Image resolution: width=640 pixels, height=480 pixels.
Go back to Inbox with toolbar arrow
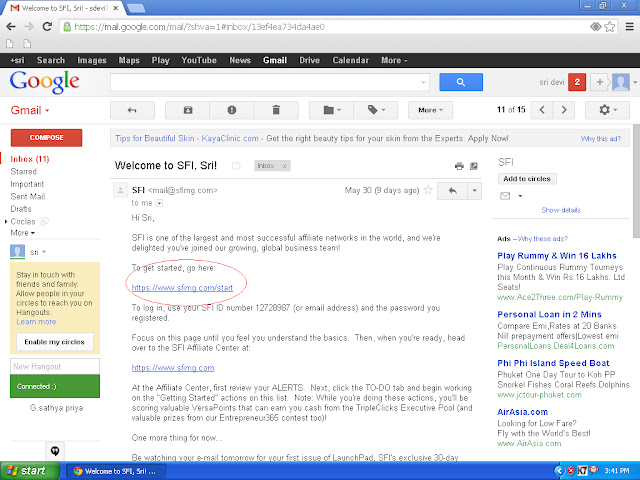coord(132,110)
